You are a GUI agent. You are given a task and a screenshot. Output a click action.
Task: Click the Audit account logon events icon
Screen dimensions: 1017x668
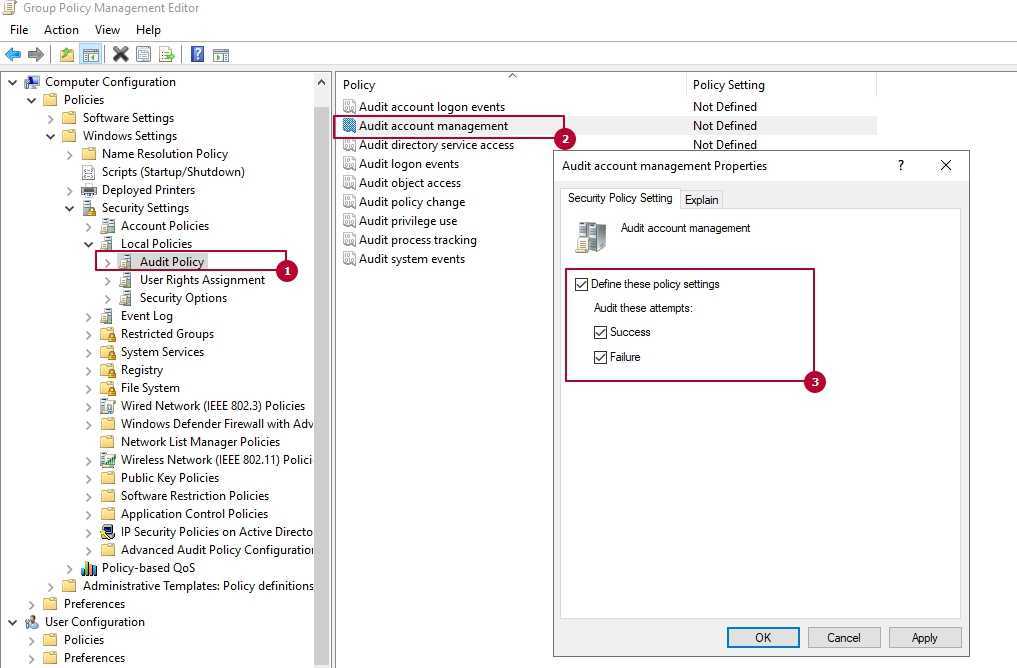(350, 106)
